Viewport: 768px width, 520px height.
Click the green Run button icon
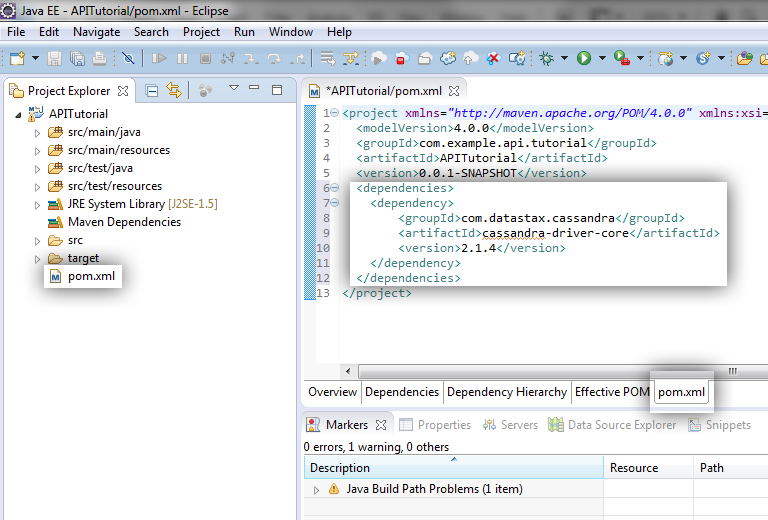(x=584, y=58)
